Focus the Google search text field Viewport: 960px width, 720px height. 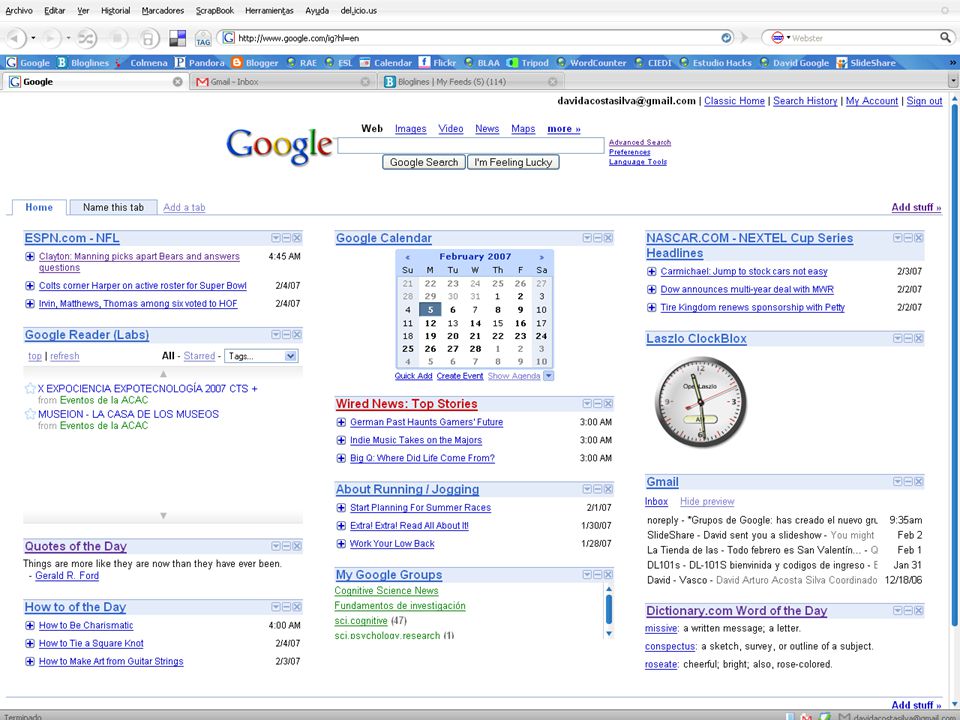tap(471, 145)
